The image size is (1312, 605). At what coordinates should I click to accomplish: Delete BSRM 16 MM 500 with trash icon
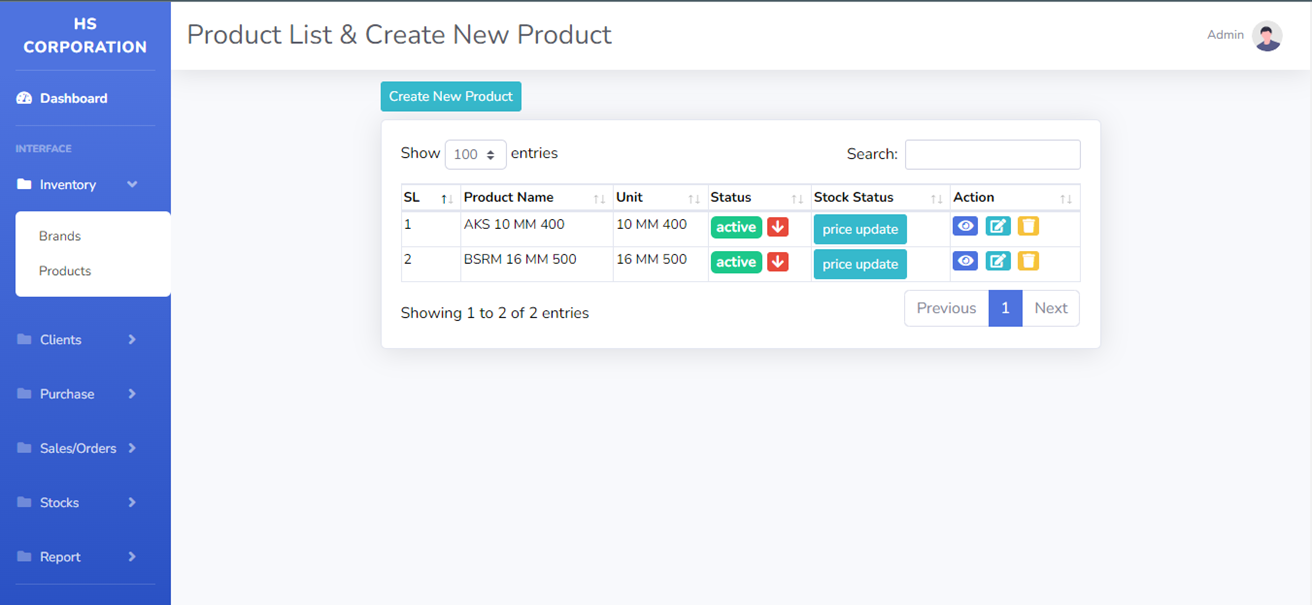point(1028,261)
